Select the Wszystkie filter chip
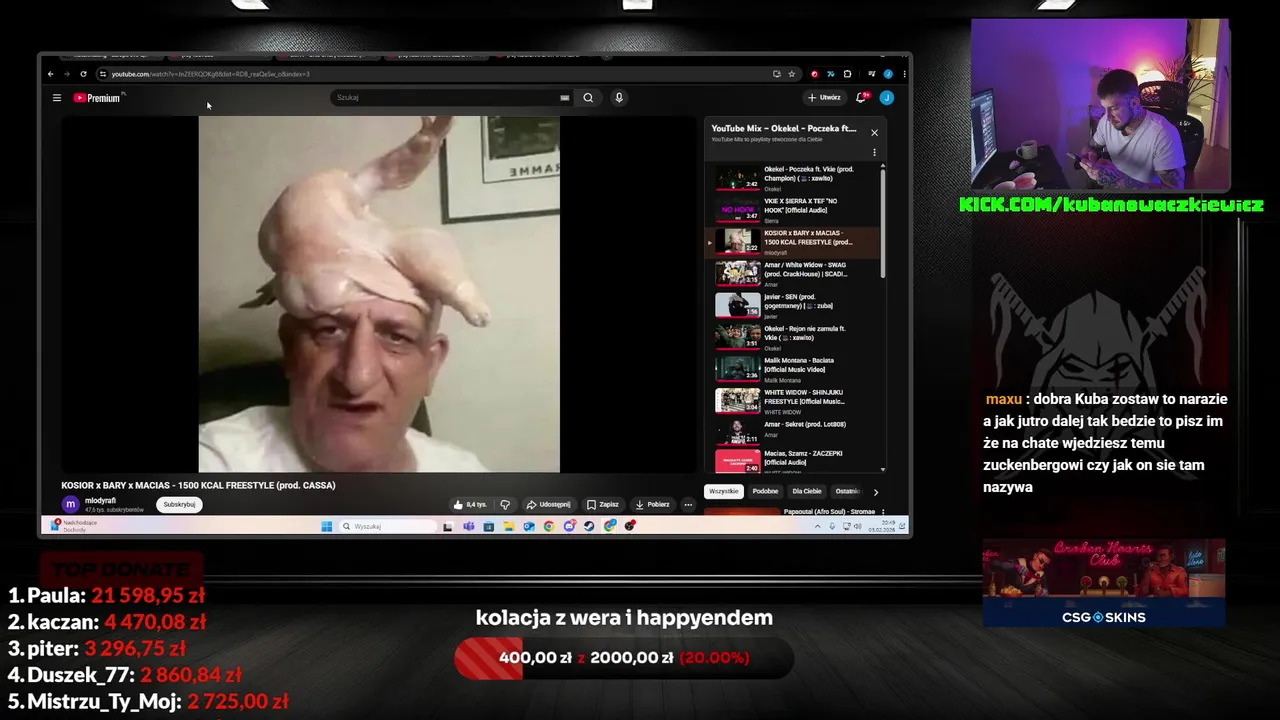The width and height of the screenshot is (1280, 720). point(724,491)
